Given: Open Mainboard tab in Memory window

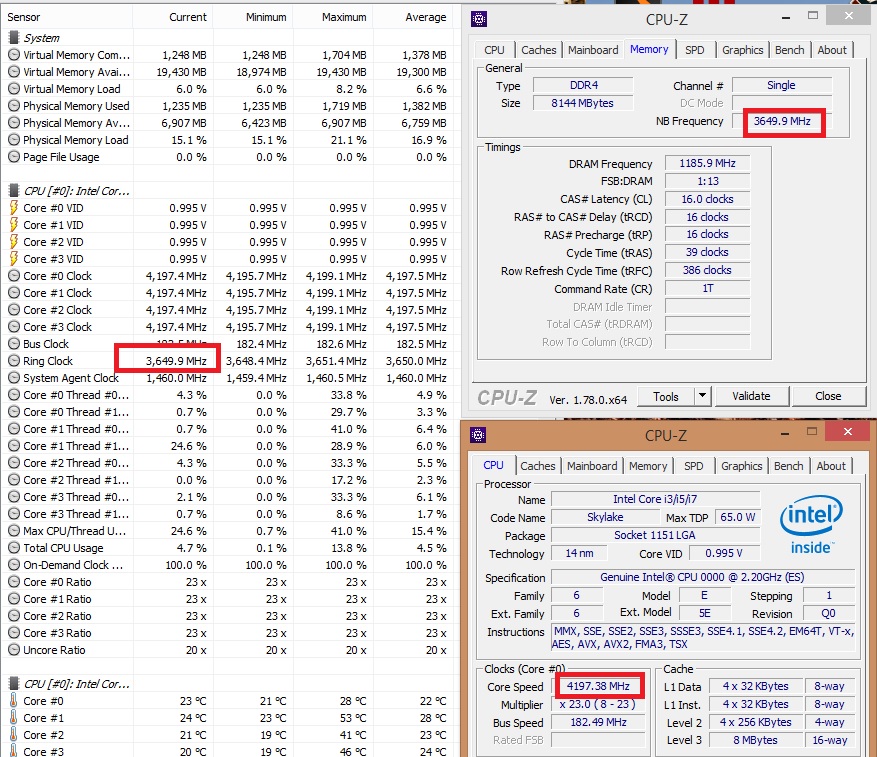Looking at the screenshot, I should 593,50.
